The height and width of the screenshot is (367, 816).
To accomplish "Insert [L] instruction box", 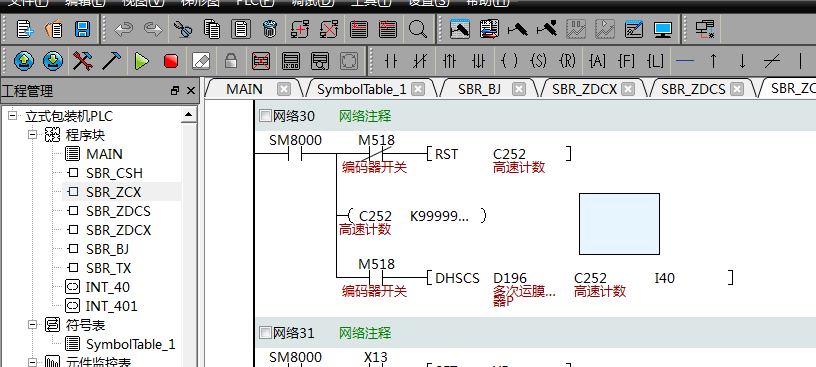I will [655, 61].
